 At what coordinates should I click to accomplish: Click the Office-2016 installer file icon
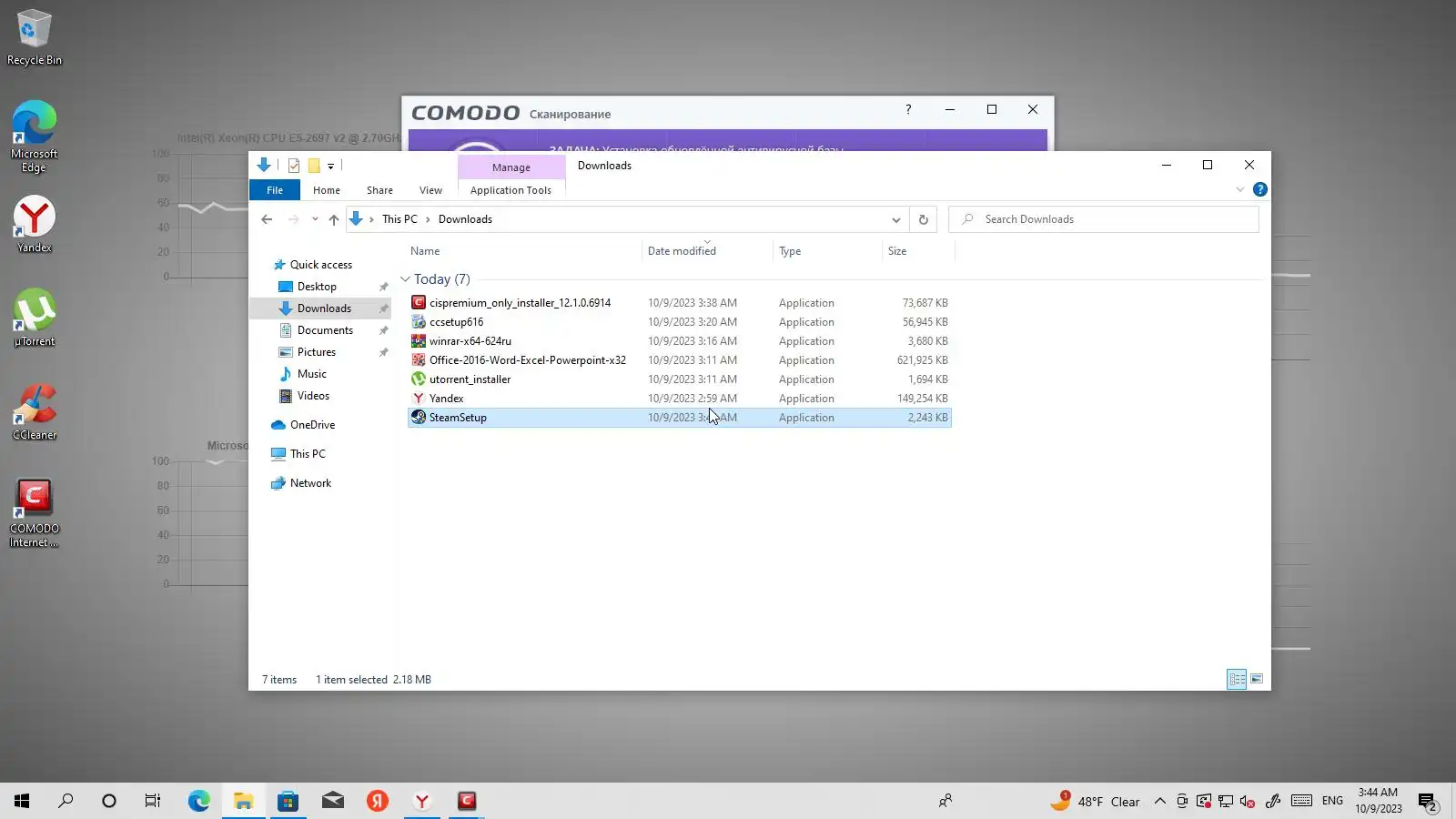(419, 360)
